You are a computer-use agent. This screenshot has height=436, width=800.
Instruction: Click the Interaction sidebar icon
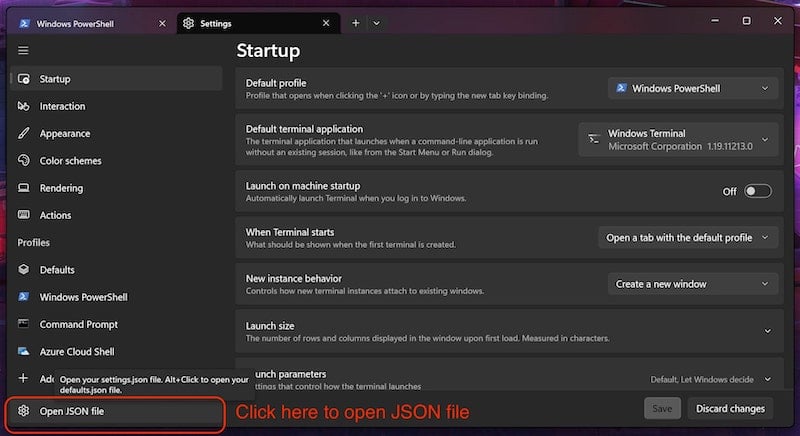(x=23, y=106)
